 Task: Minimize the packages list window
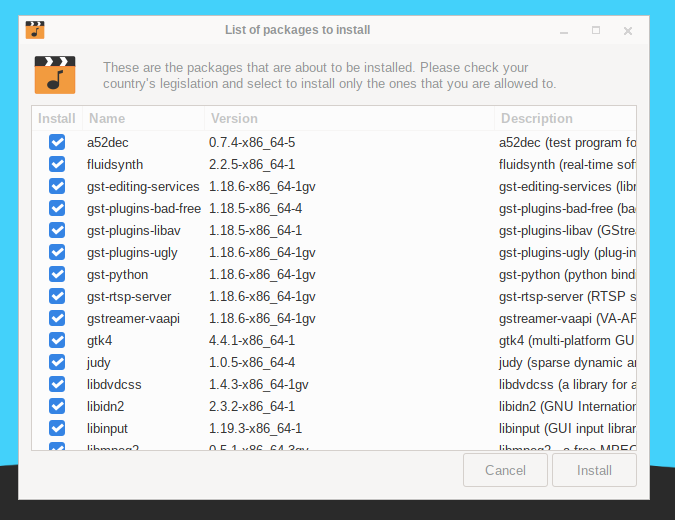point(564,31)
